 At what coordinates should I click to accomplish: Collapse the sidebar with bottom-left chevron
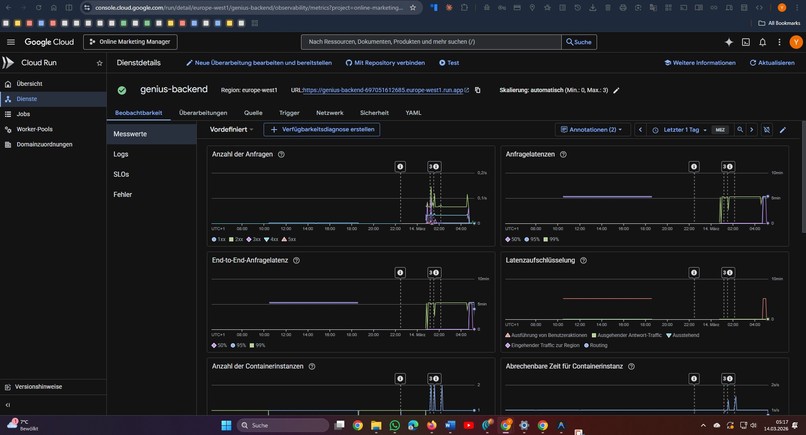pyautogui.click(x=8, y=405)
